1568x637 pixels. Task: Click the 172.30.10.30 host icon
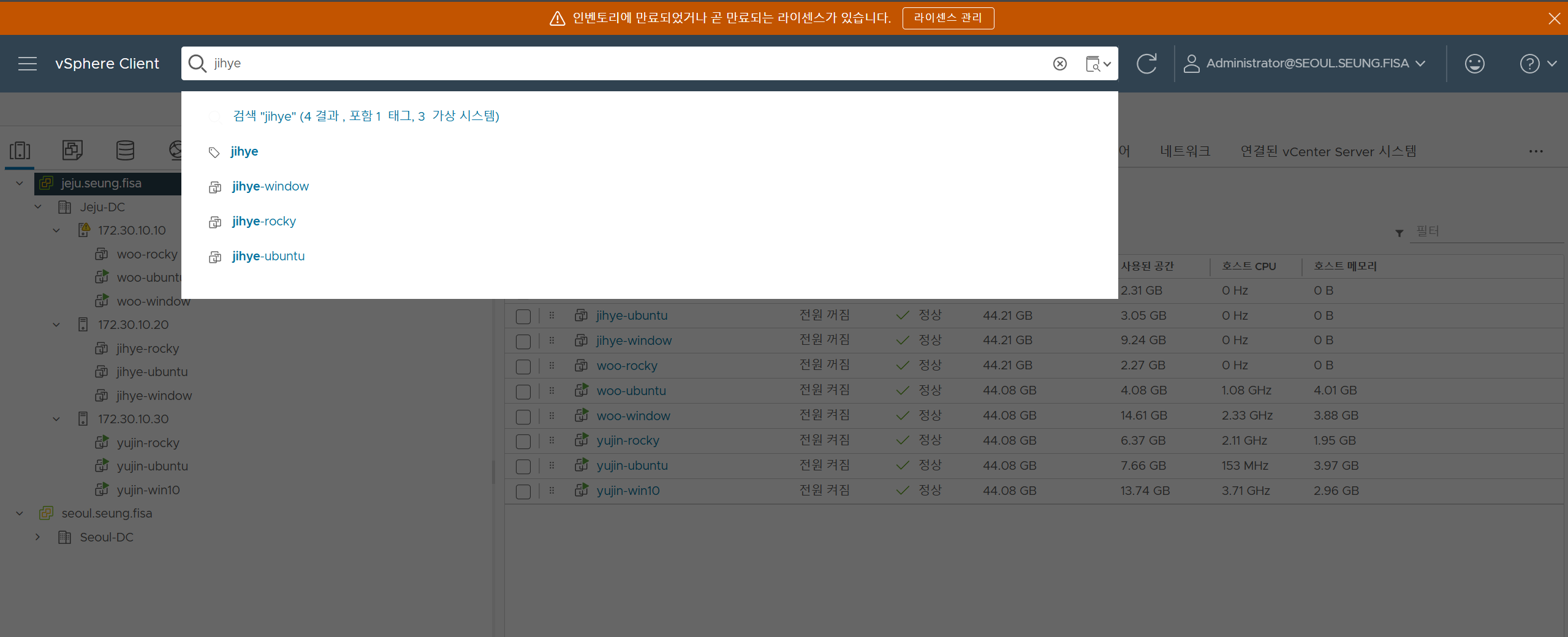[83, 419]
